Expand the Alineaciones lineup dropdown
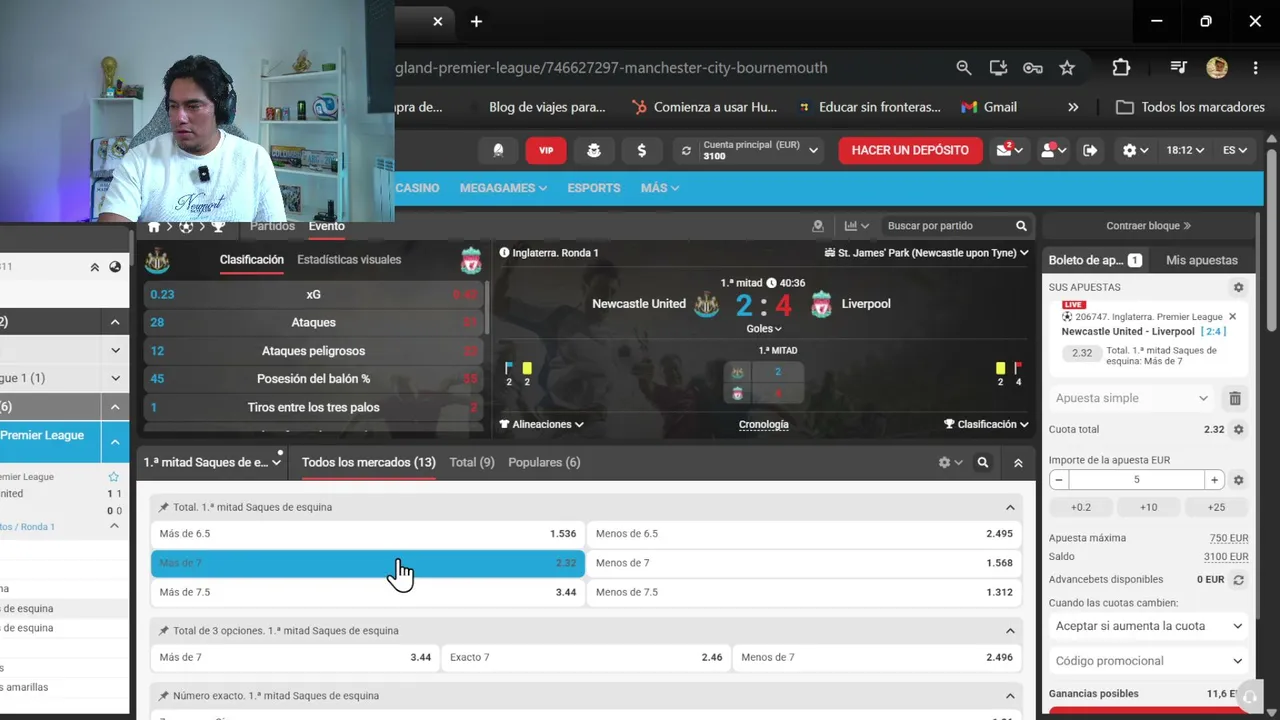The width and height of the screenshot is (1280, 720). point(542,424)
